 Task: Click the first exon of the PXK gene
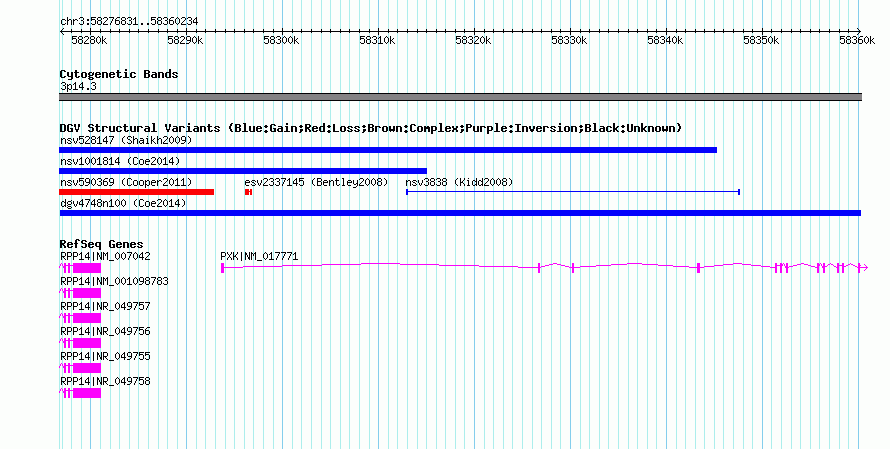click(x=222, y=268)
